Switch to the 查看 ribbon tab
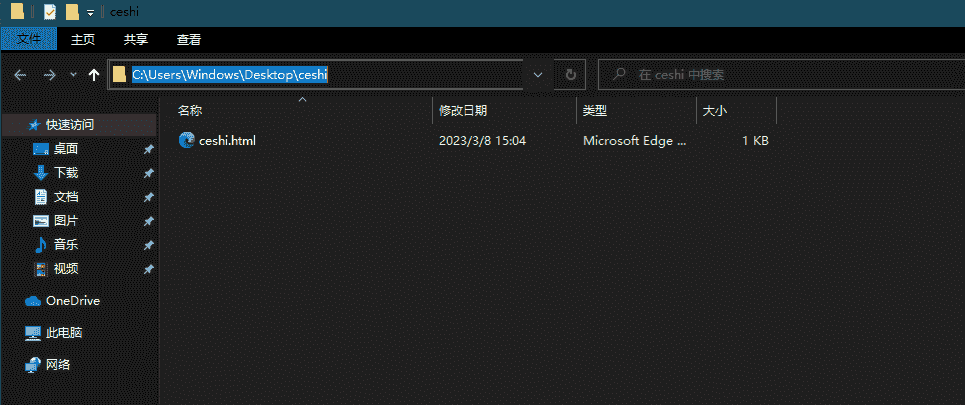This screenshot has width=965, height=405. (189, 40)
